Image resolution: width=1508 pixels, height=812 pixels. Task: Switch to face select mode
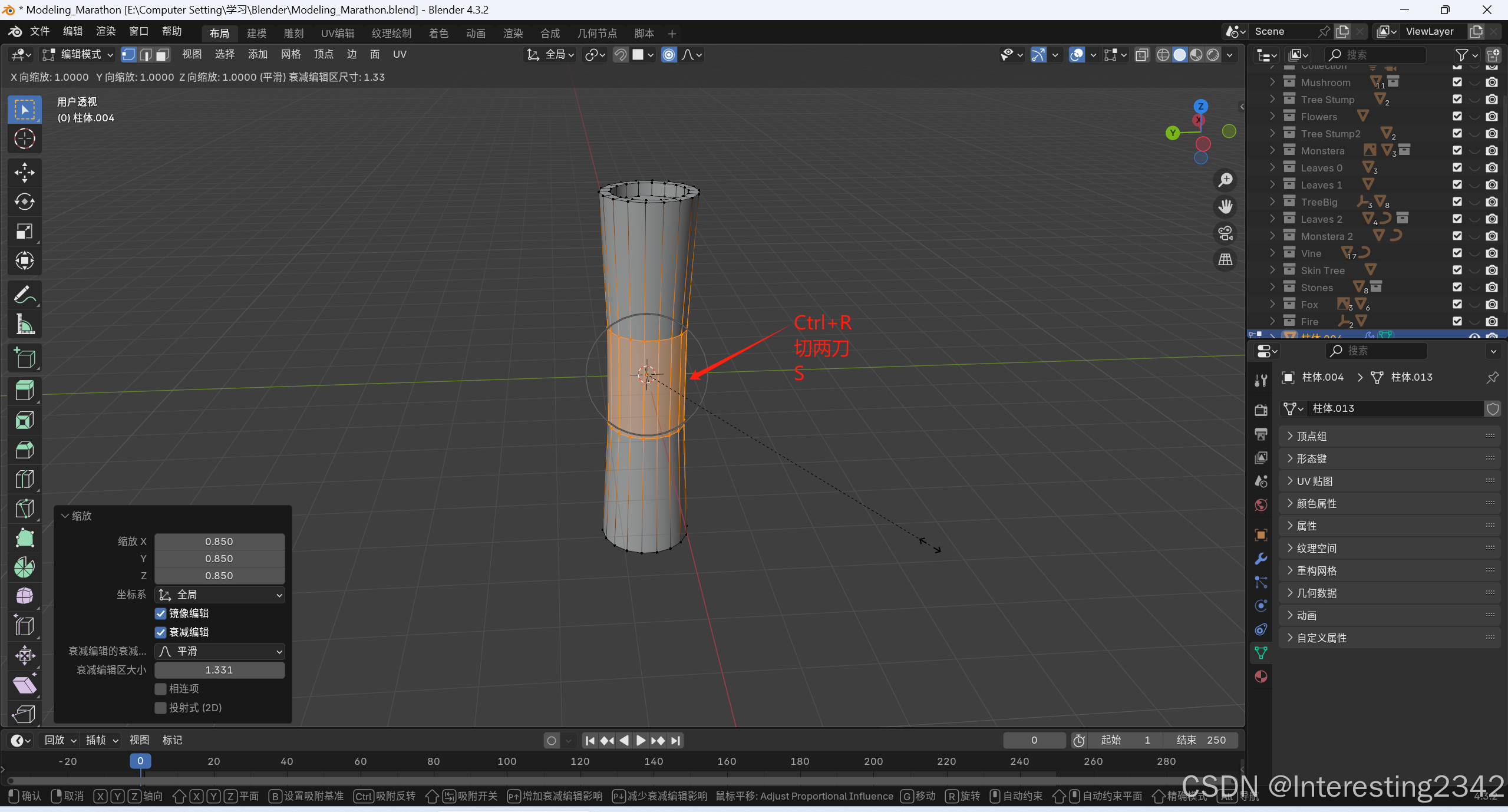163,55
